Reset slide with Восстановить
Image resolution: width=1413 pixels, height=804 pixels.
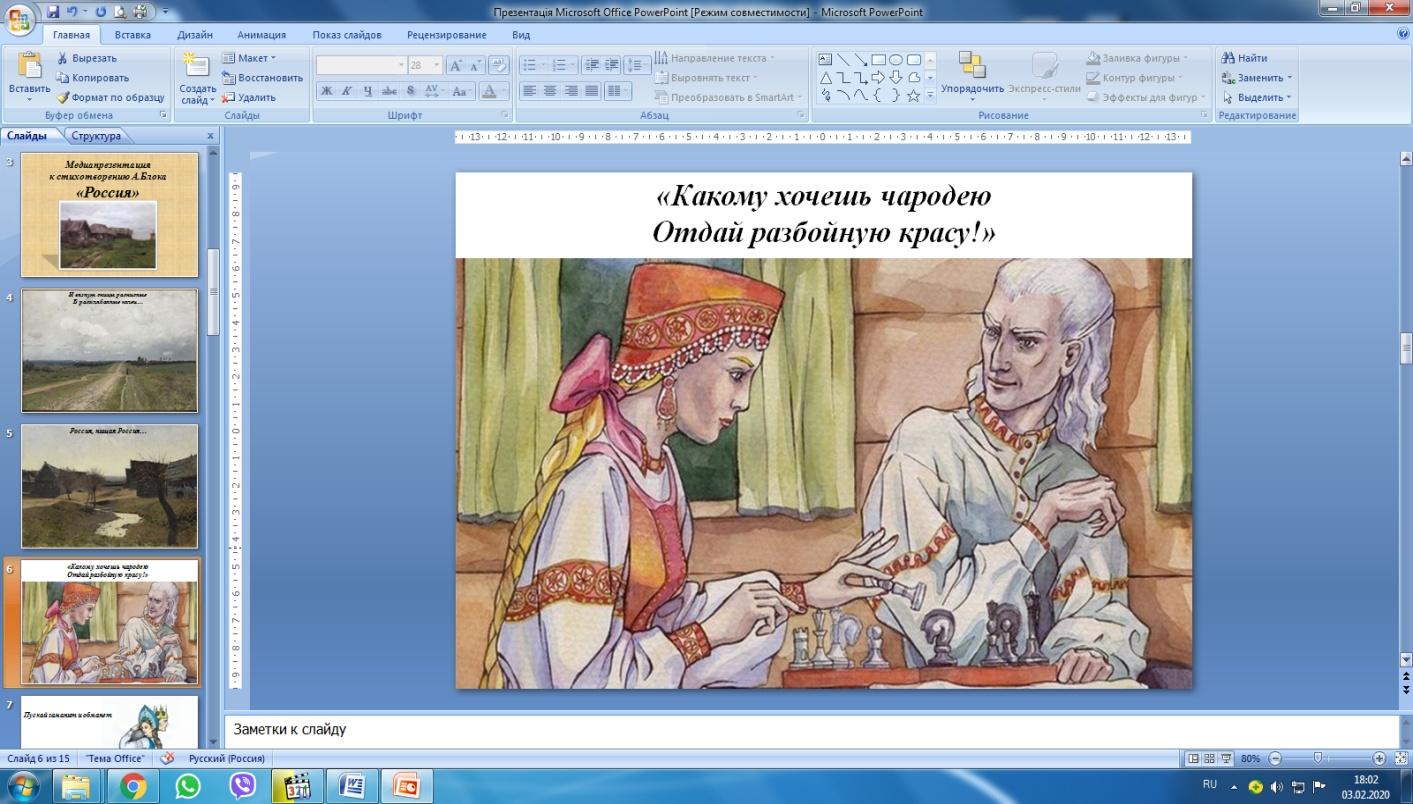pos(262,78)
